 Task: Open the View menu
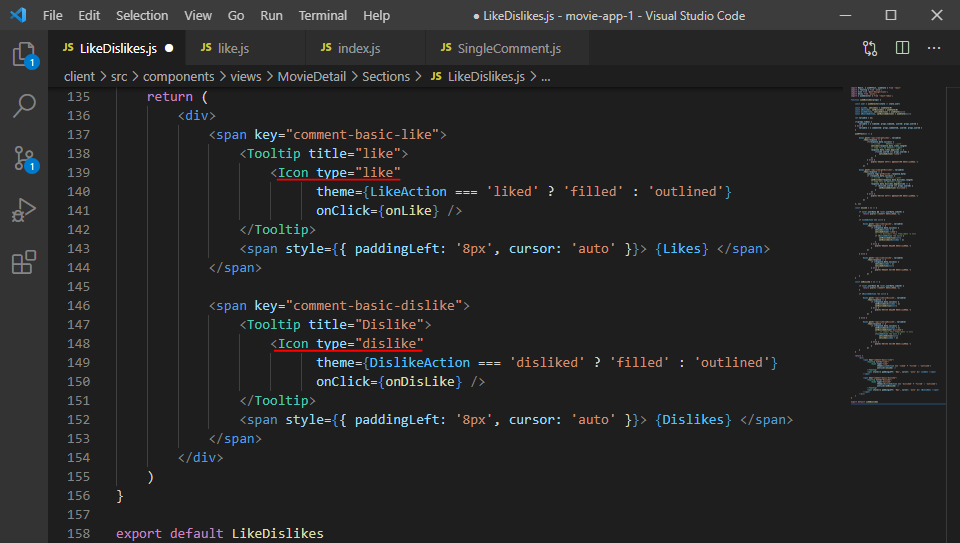[198, 15]
